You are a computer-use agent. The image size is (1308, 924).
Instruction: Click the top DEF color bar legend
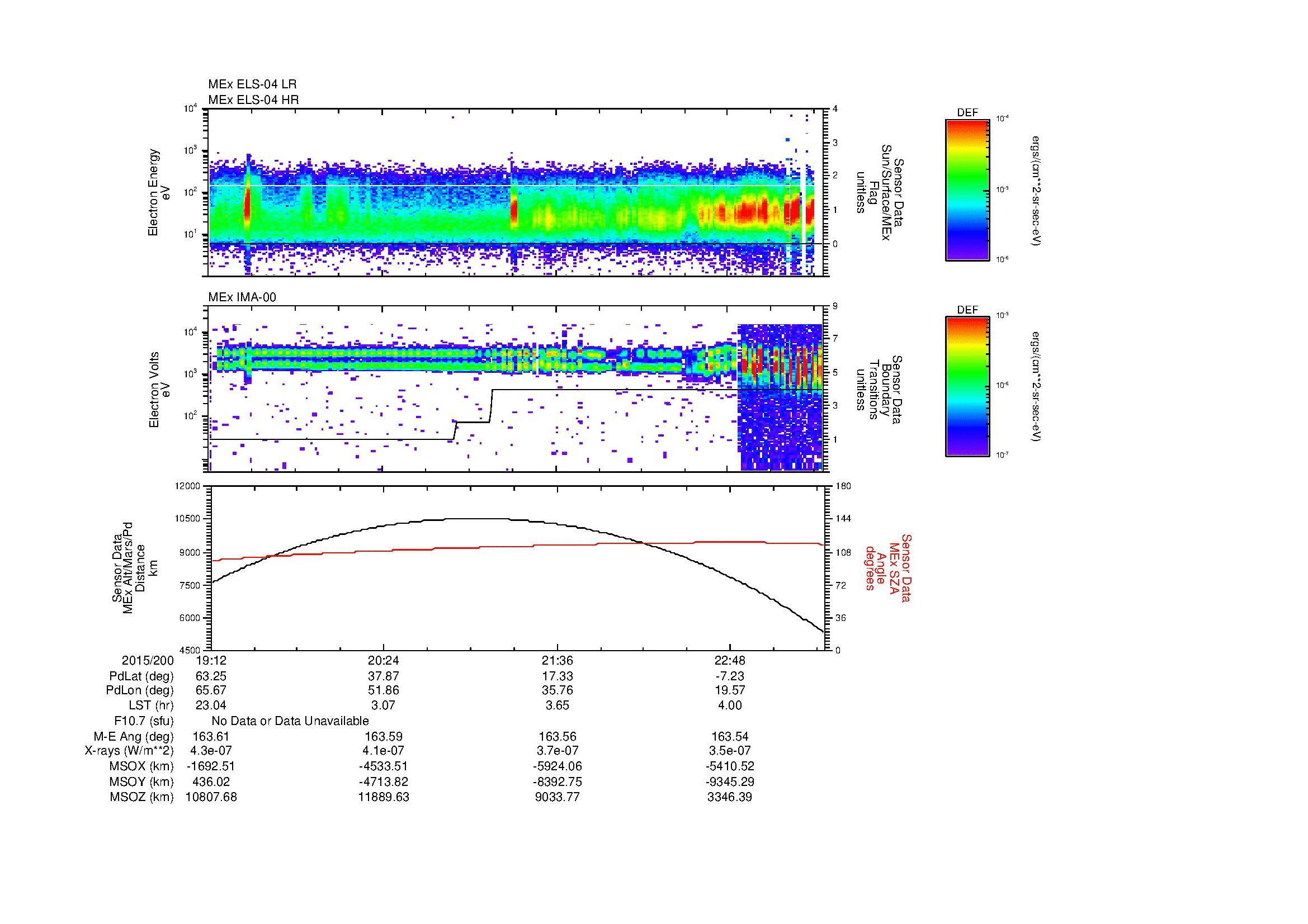click(967, 189)
